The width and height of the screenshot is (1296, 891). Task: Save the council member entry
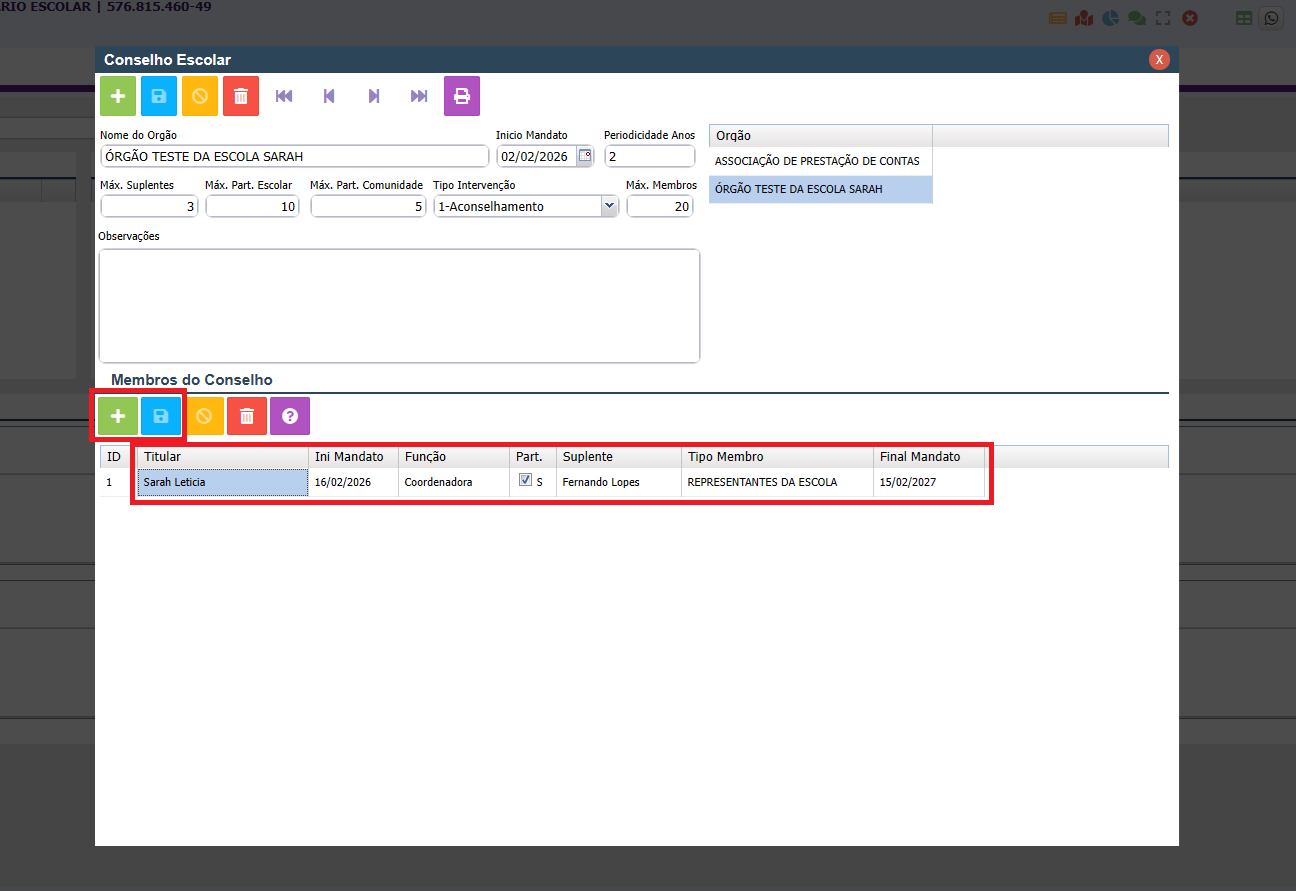point(160,416)
